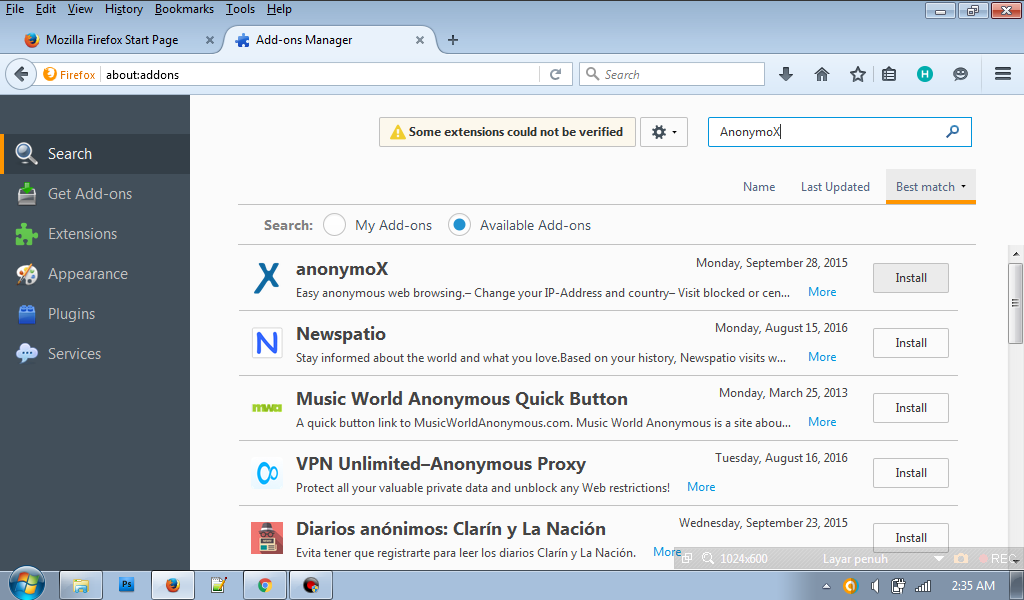Open the Extensions category
Screen dimensions: 1024x600
(95, 234)
